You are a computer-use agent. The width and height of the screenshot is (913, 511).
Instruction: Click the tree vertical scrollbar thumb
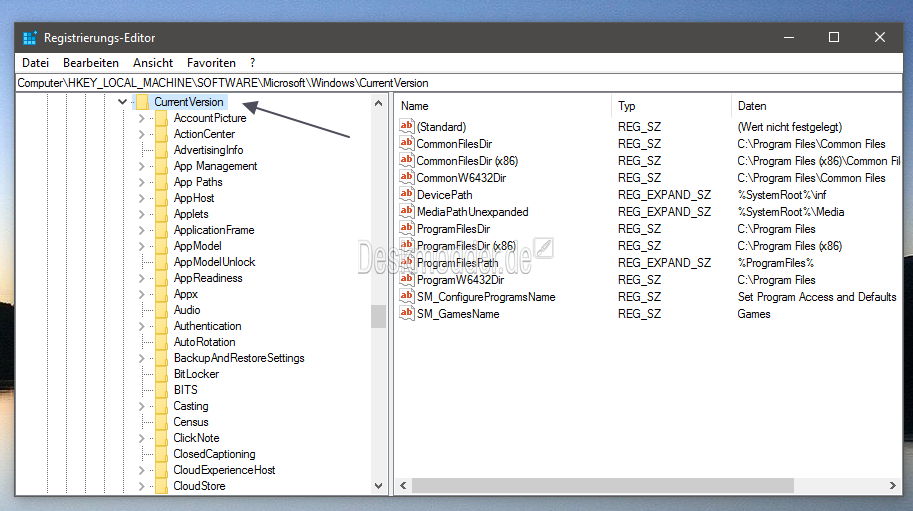378,316
